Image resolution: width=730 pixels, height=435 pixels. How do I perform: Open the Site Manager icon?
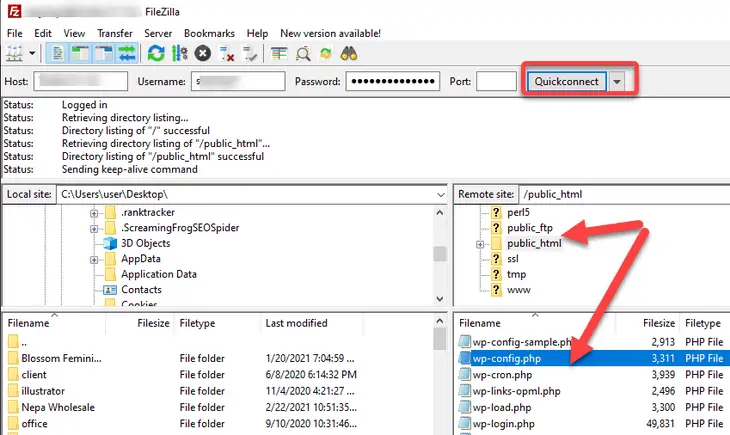coord(14,54)
